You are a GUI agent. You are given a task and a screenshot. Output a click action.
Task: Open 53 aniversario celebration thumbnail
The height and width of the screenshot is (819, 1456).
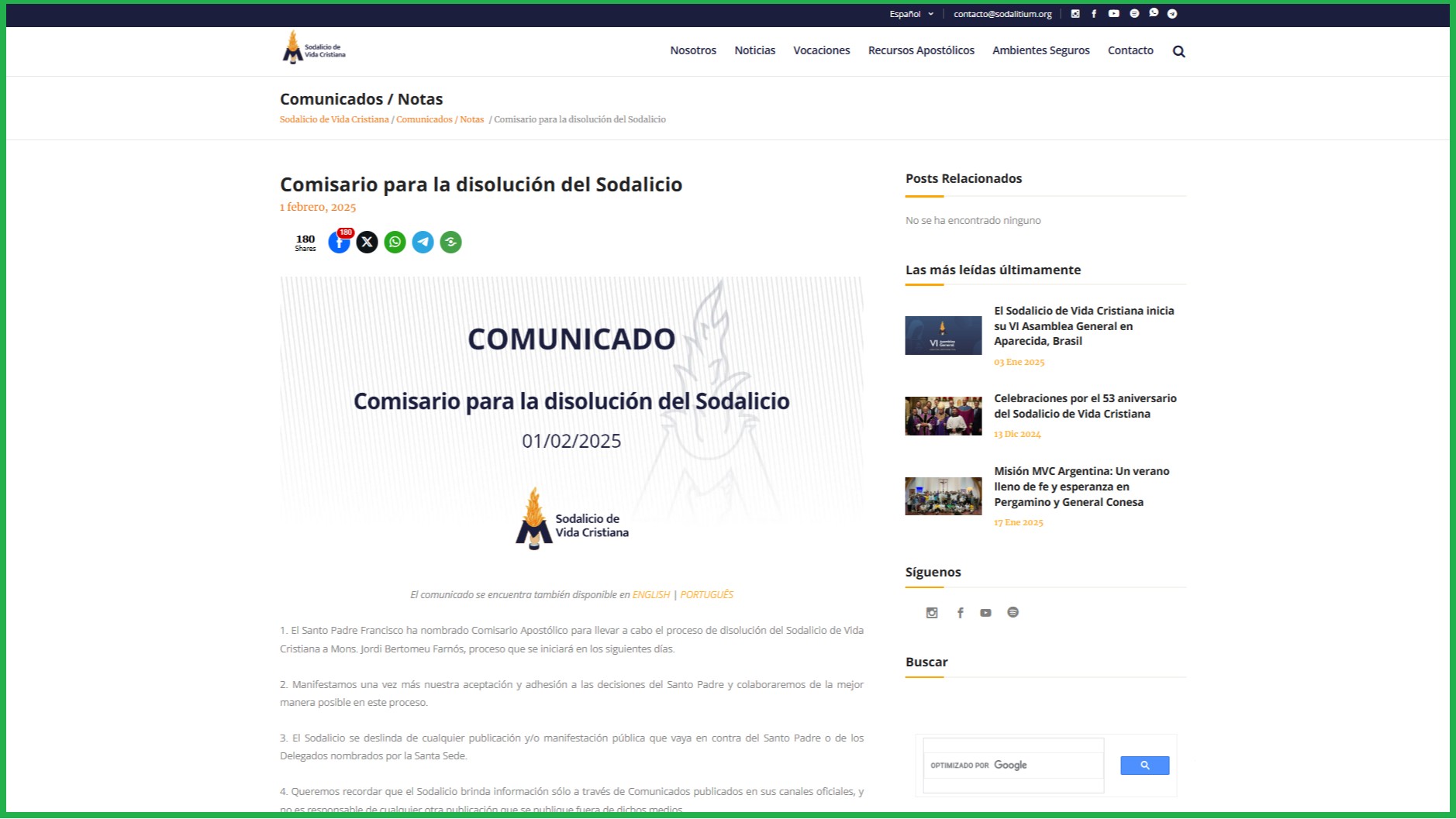point(943,416)
